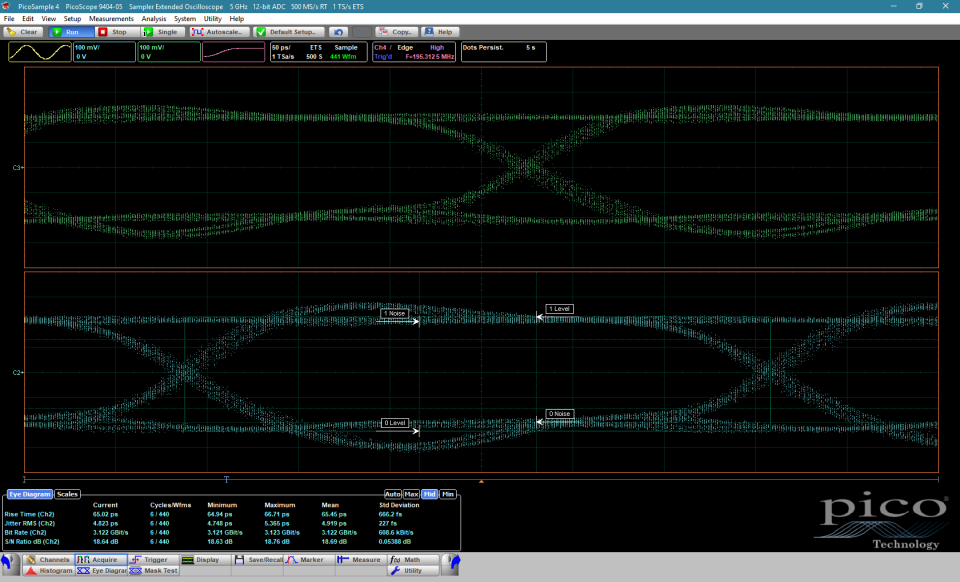Click the left mouse-arrow icon in bottom bar
Screen dimensions: 960x582
click(x=8, y=563)
